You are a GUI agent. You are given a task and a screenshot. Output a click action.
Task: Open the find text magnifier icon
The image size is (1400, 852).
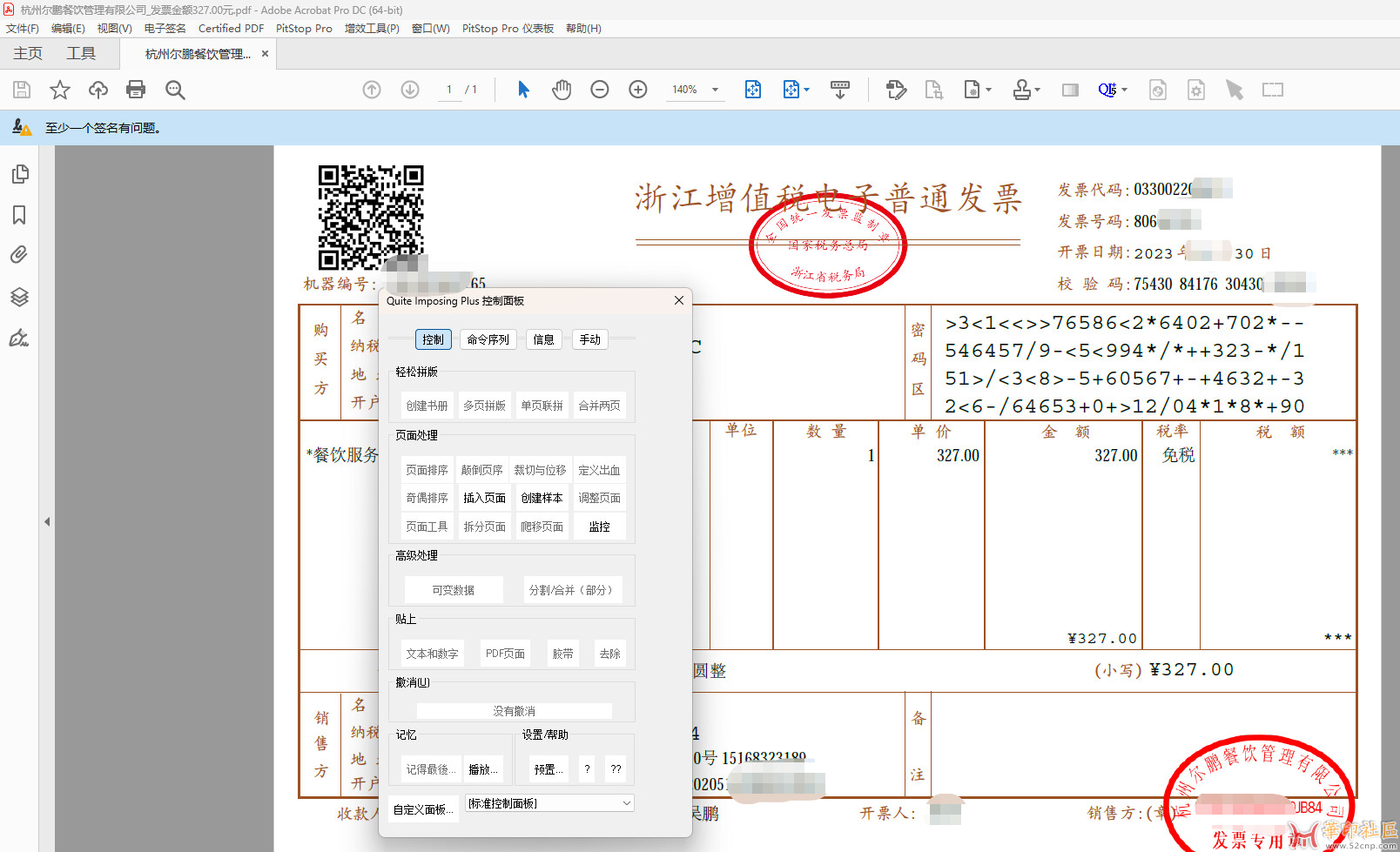click(x=175, y=90)
